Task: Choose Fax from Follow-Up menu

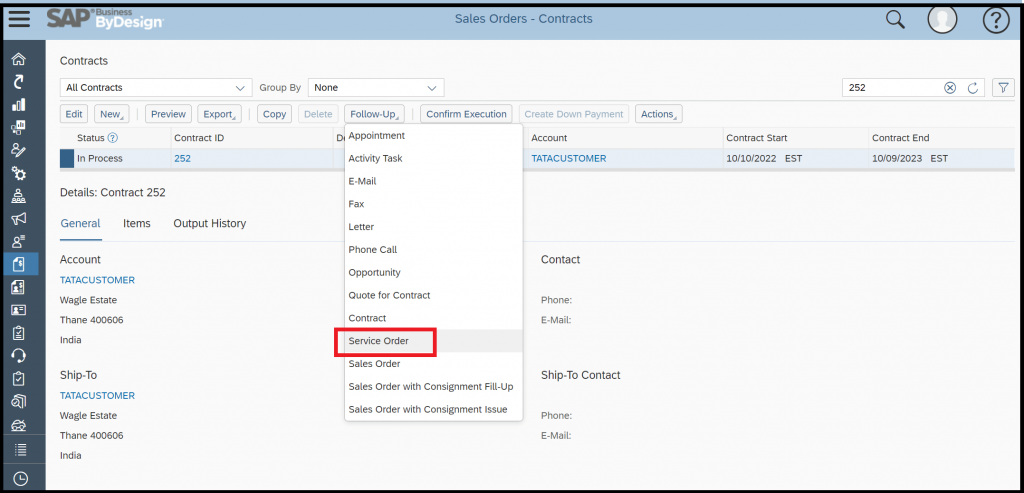Action: [x=357, y=204]
